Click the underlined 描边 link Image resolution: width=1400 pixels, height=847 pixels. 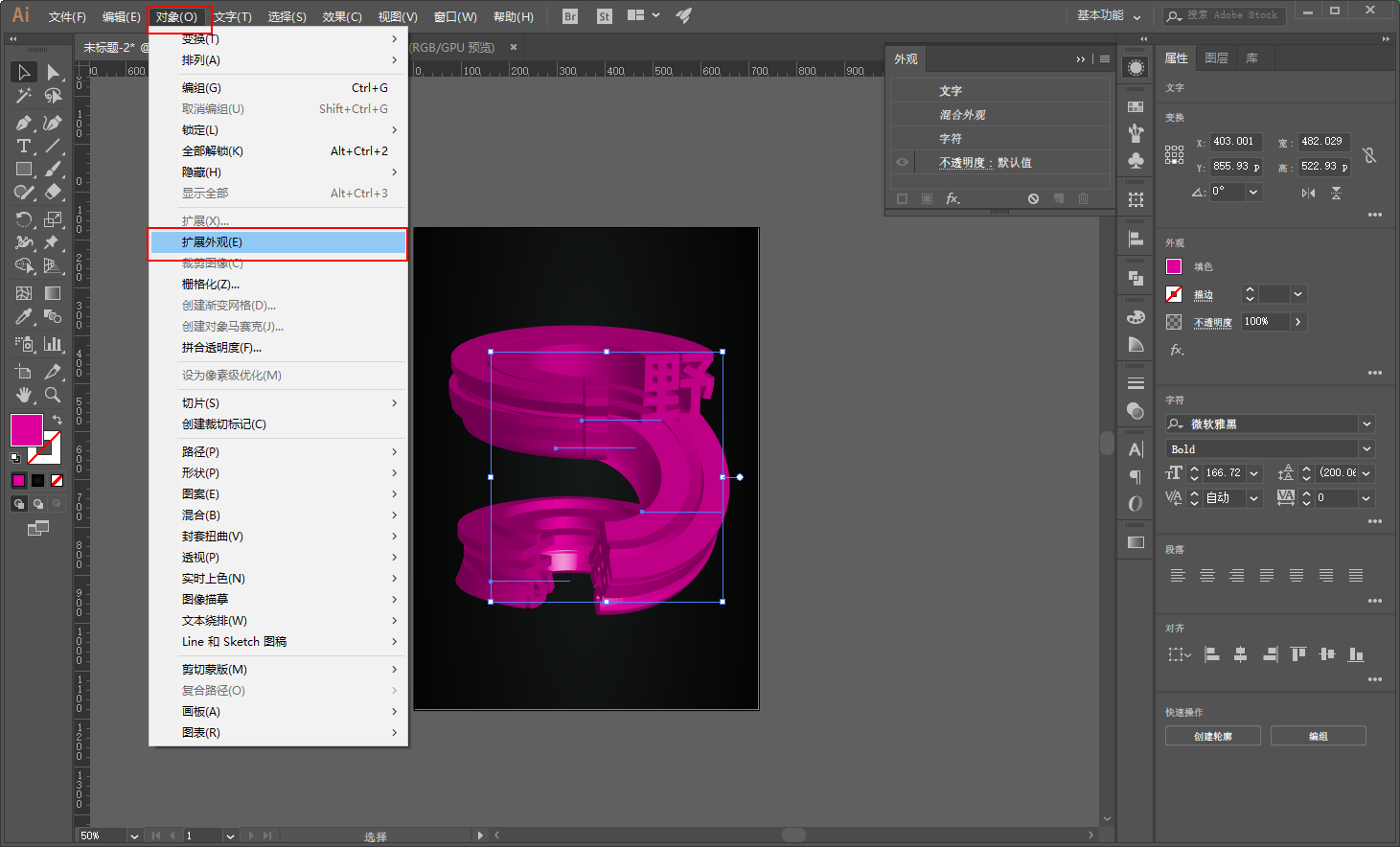coord(1204,295)
